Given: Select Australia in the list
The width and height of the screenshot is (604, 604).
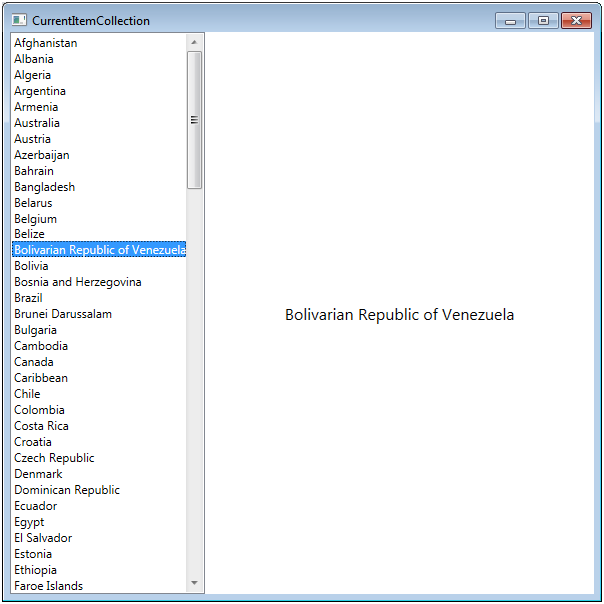Looking at the screenshot, I should [x=99, y=123].
